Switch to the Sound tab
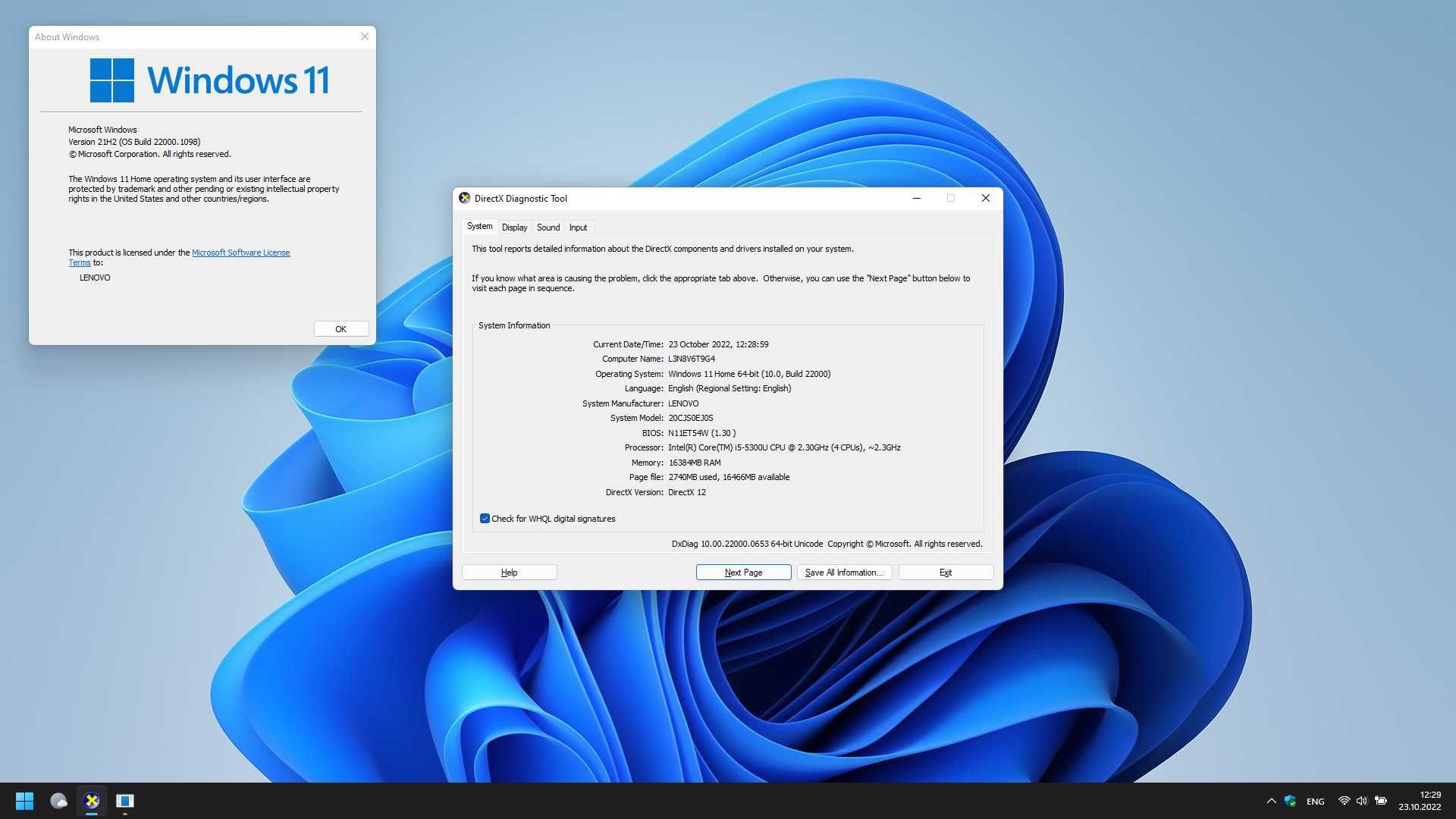 (x=548, y=227)
